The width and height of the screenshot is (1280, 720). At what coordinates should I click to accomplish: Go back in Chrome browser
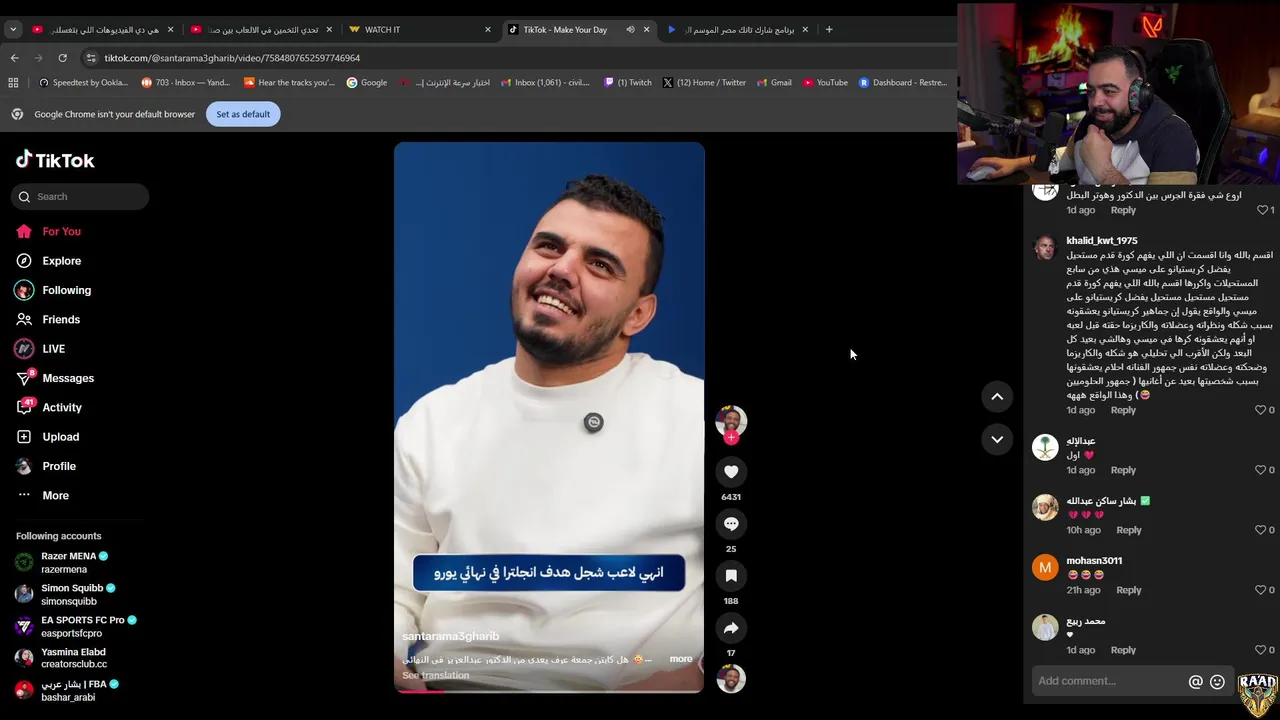point(14,58)
